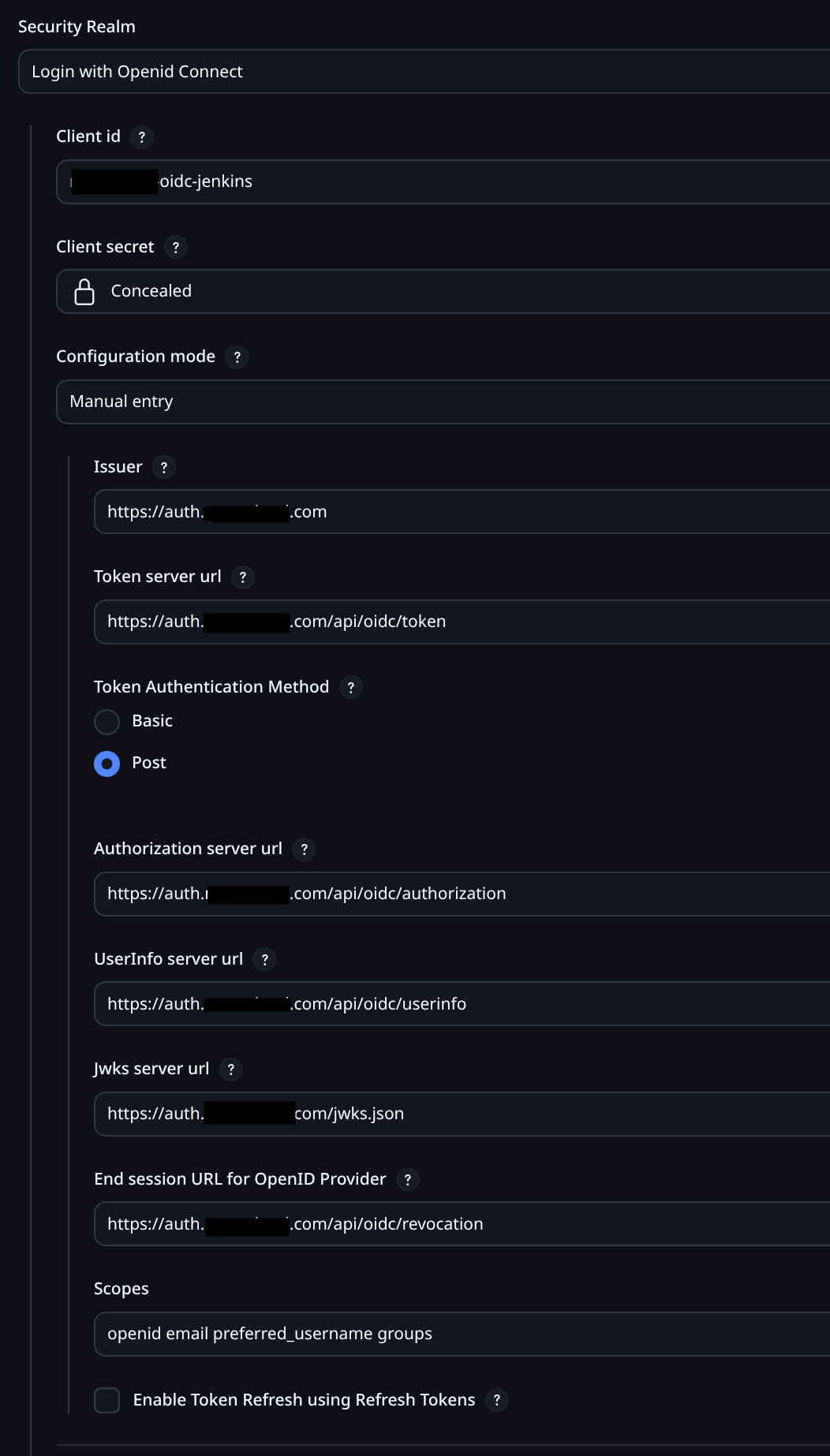Viewport: 830px width, 1456px height.
Task: Open help for Enable Token Refresh option
Action: [x=496, y=1401]
